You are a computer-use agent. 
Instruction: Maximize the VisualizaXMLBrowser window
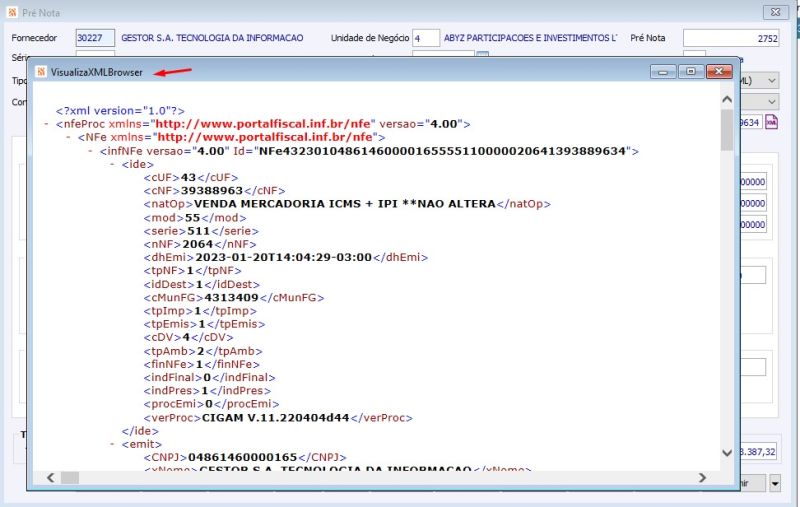coord(691,71)
